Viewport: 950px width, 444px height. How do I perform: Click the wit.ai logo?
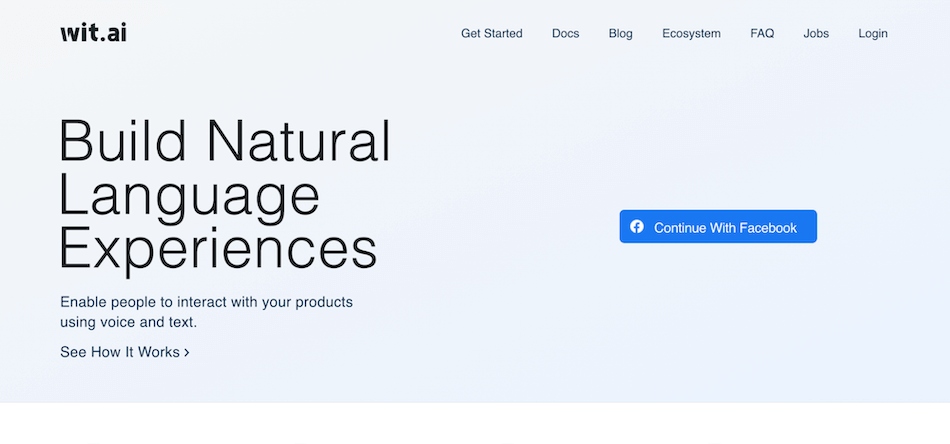(94, 33)
